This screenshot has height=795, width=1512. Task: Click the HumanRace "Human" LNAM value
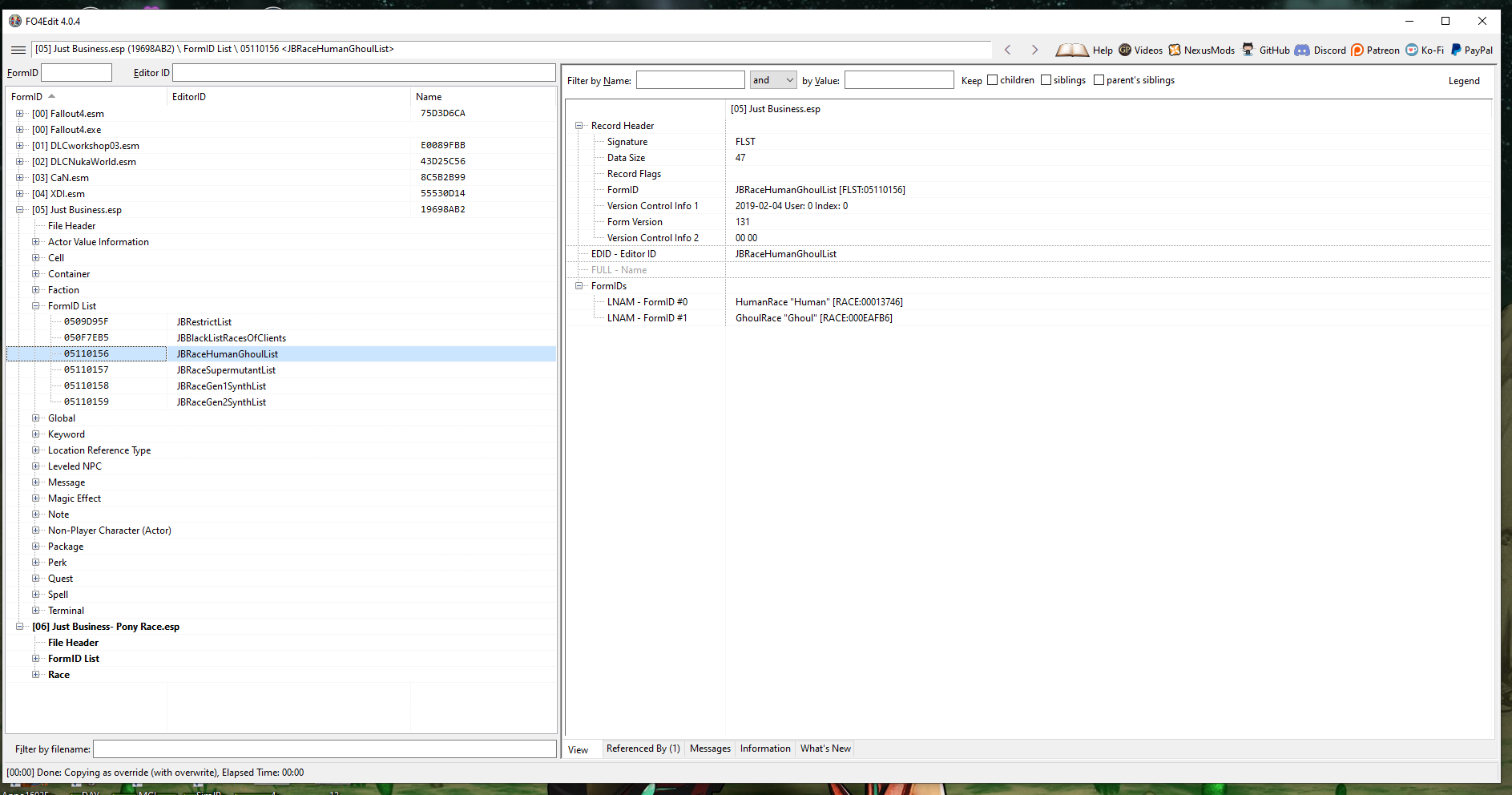(x=819, y=302)
